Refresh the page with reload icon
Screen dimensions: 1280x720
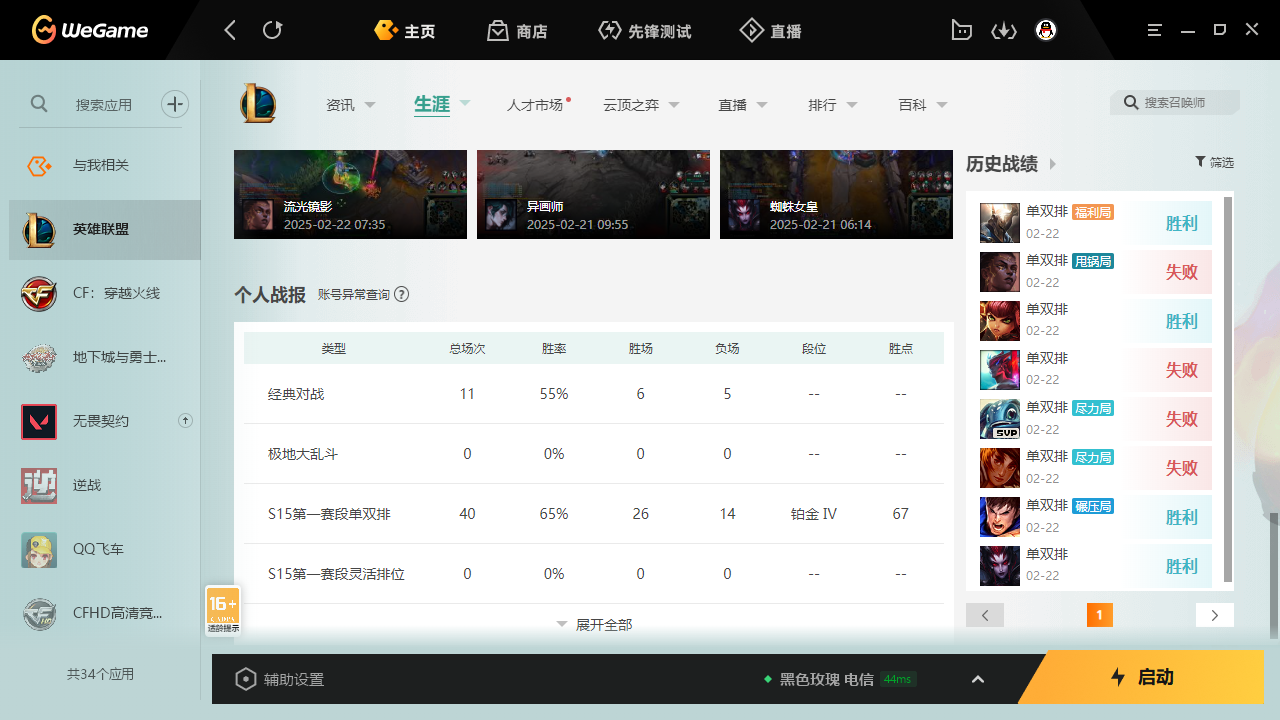click(x=272, y=30)
